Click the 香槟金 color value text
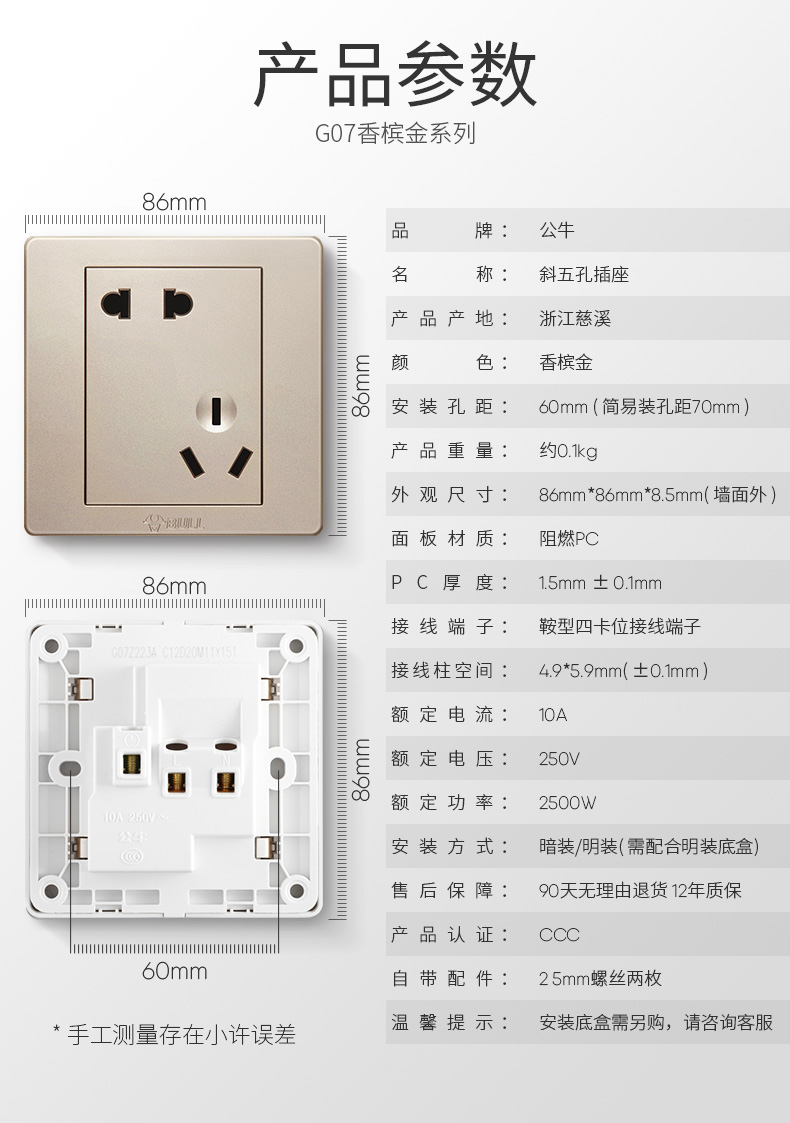The width and height of the screenshot is (790, 1123). 566,362
